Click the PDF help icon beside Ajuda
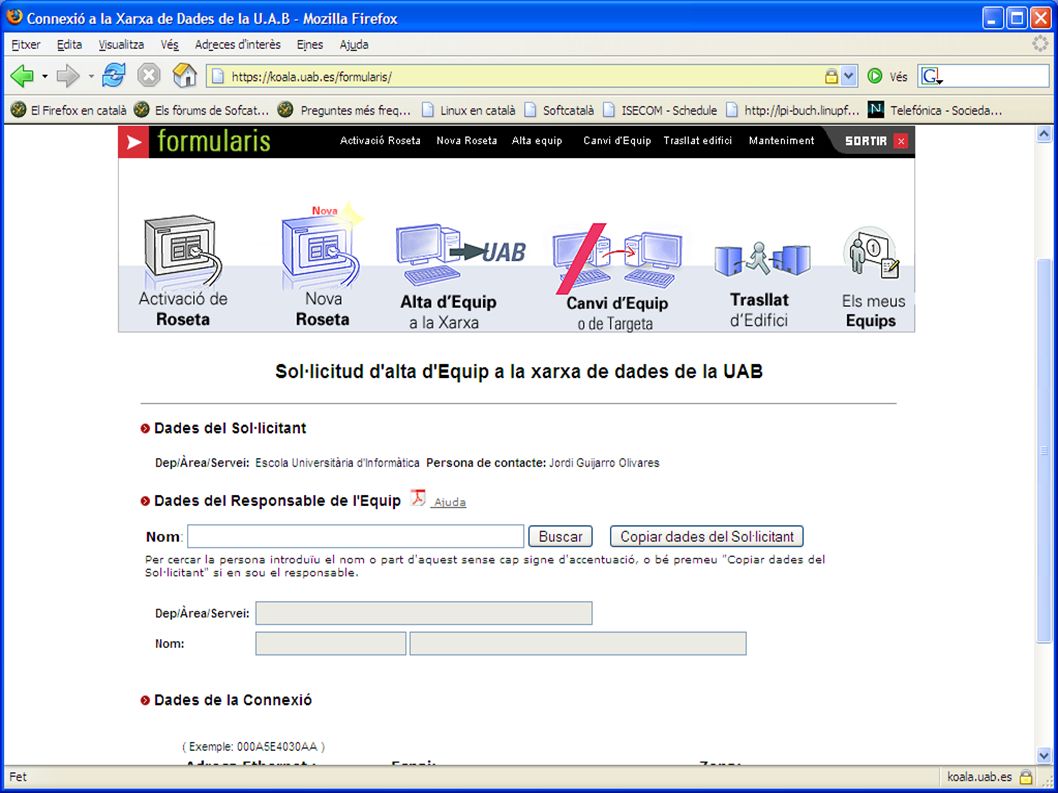The width and height of the screenshot is (1058, 793). coord(418,498)
